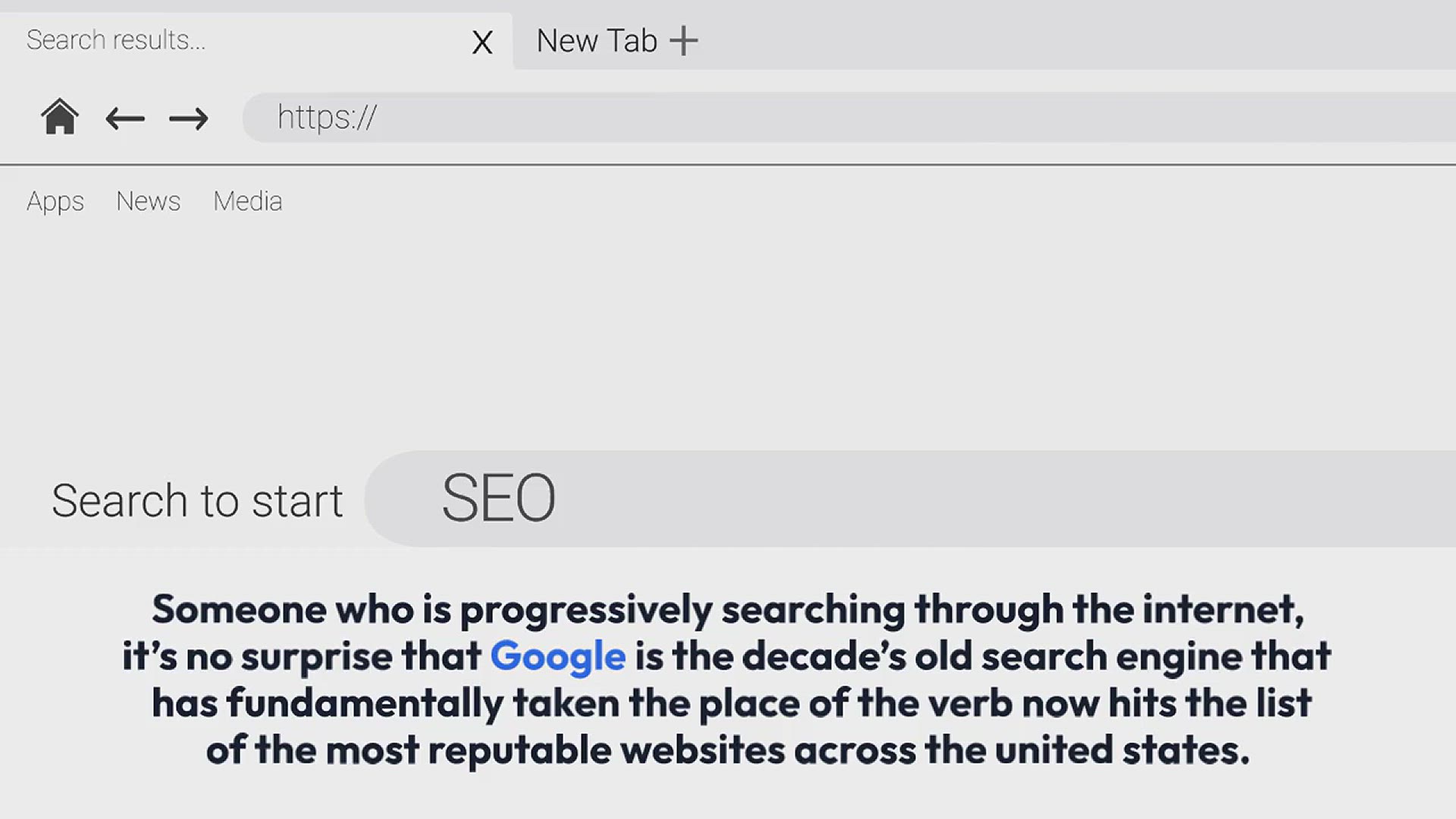Click the forward arrow navigation icon
Screen dimensions: 1456x819
click(189, 118)
